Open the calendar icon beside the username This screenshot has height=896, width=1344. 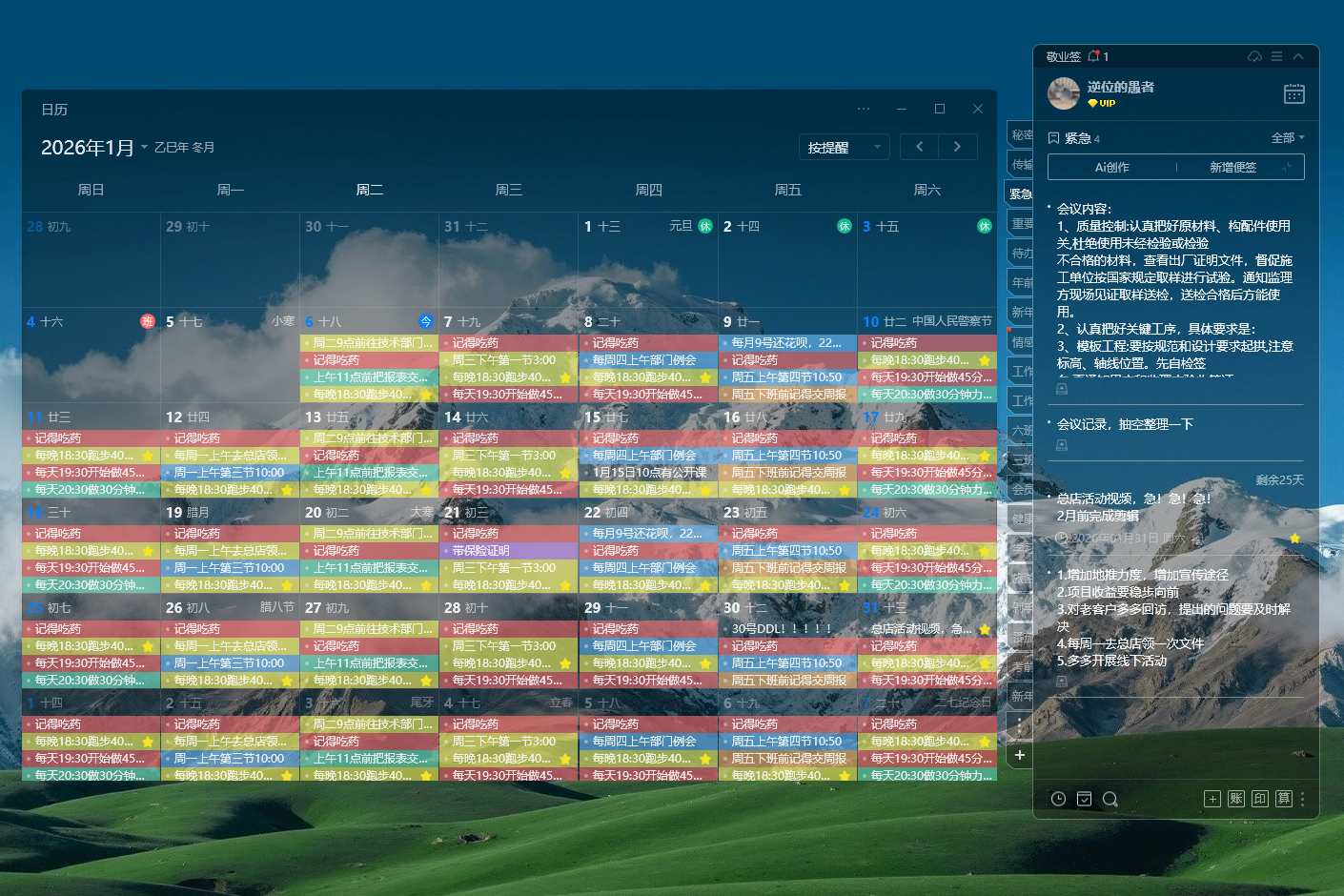1293,93
